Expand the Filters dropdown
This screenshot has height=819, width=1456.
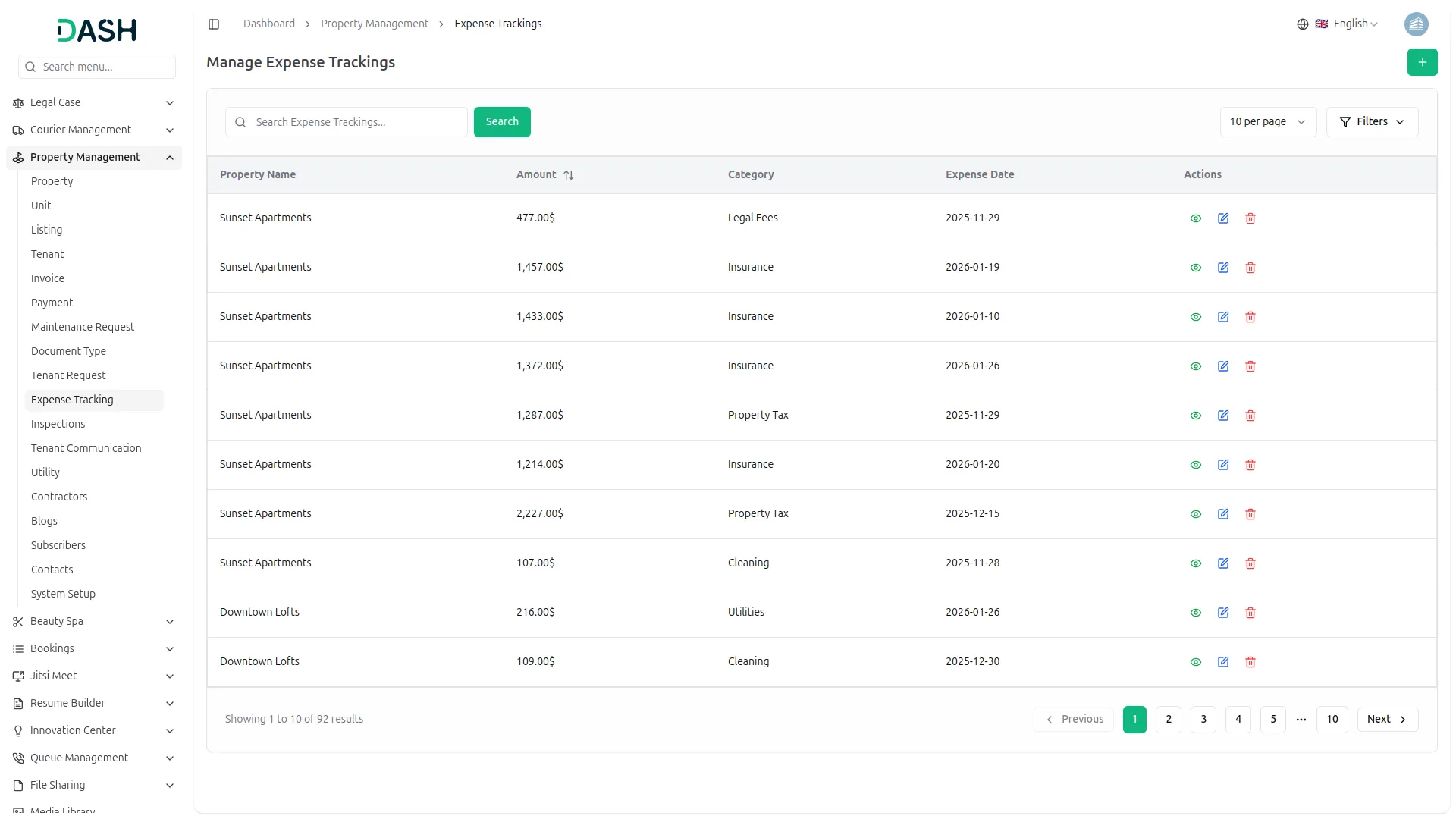click(x=1372, y=122)
